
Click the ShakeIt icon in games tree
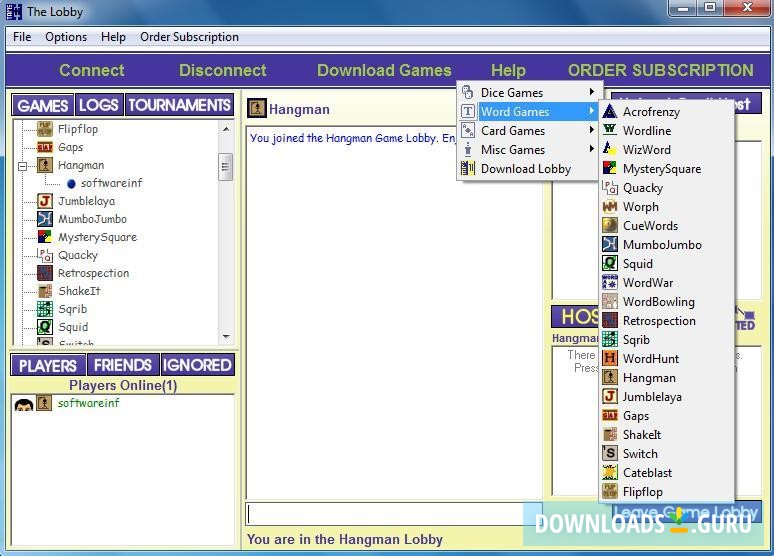(44, 291)
